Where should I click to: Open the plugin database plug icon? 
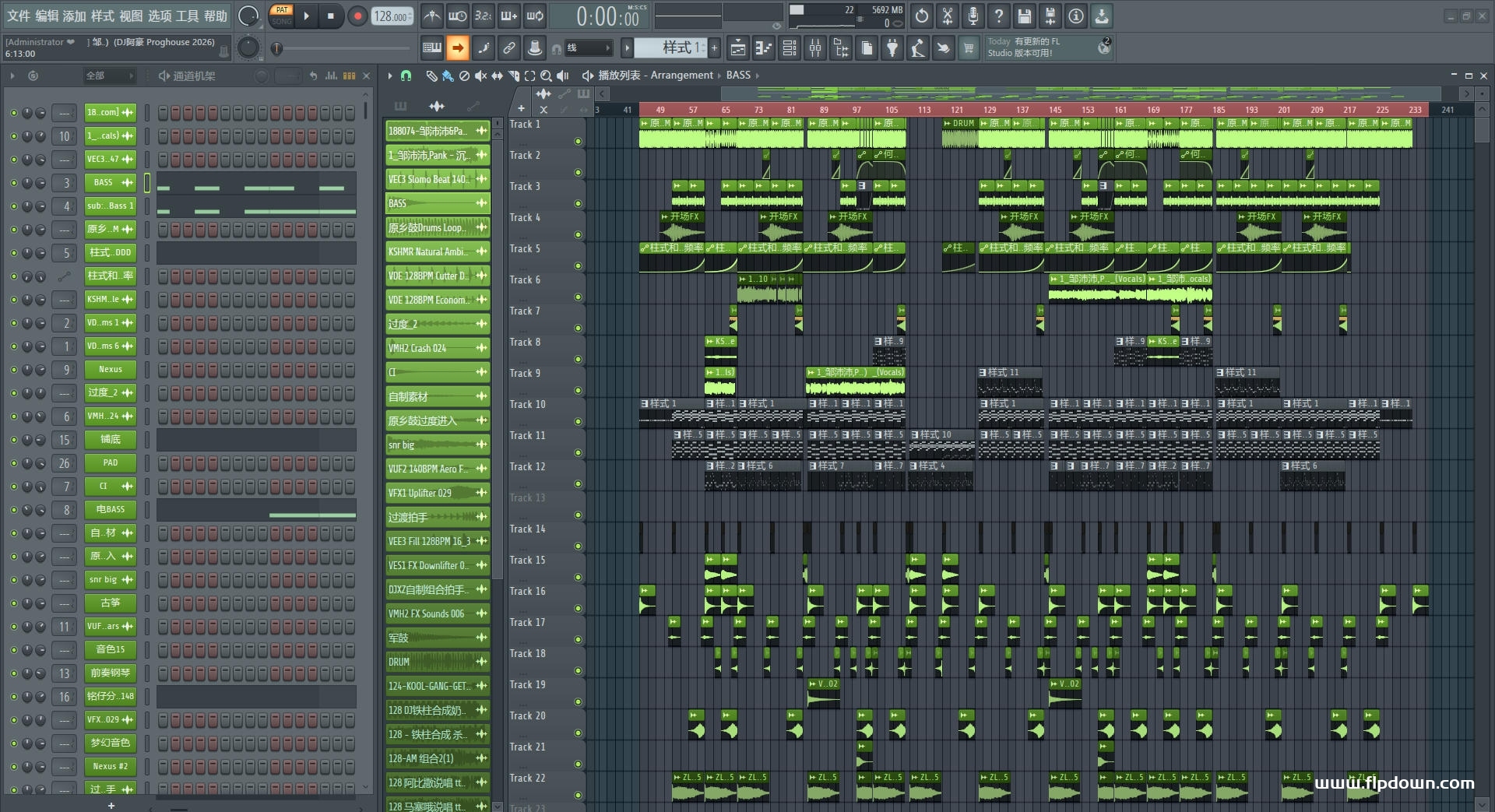892,48
